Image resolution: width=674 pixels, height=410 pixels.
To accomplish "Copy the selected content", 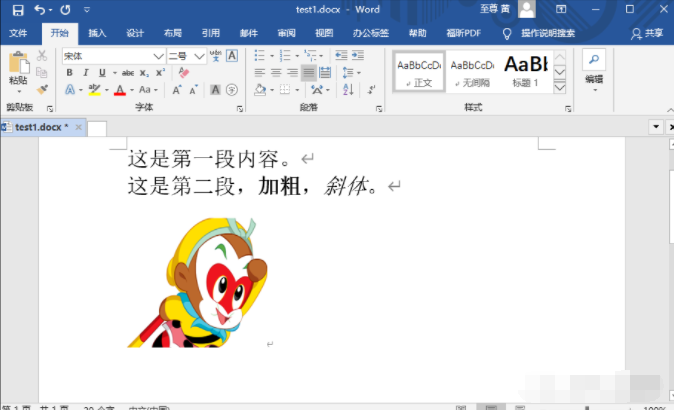I will tap(42, 72).
